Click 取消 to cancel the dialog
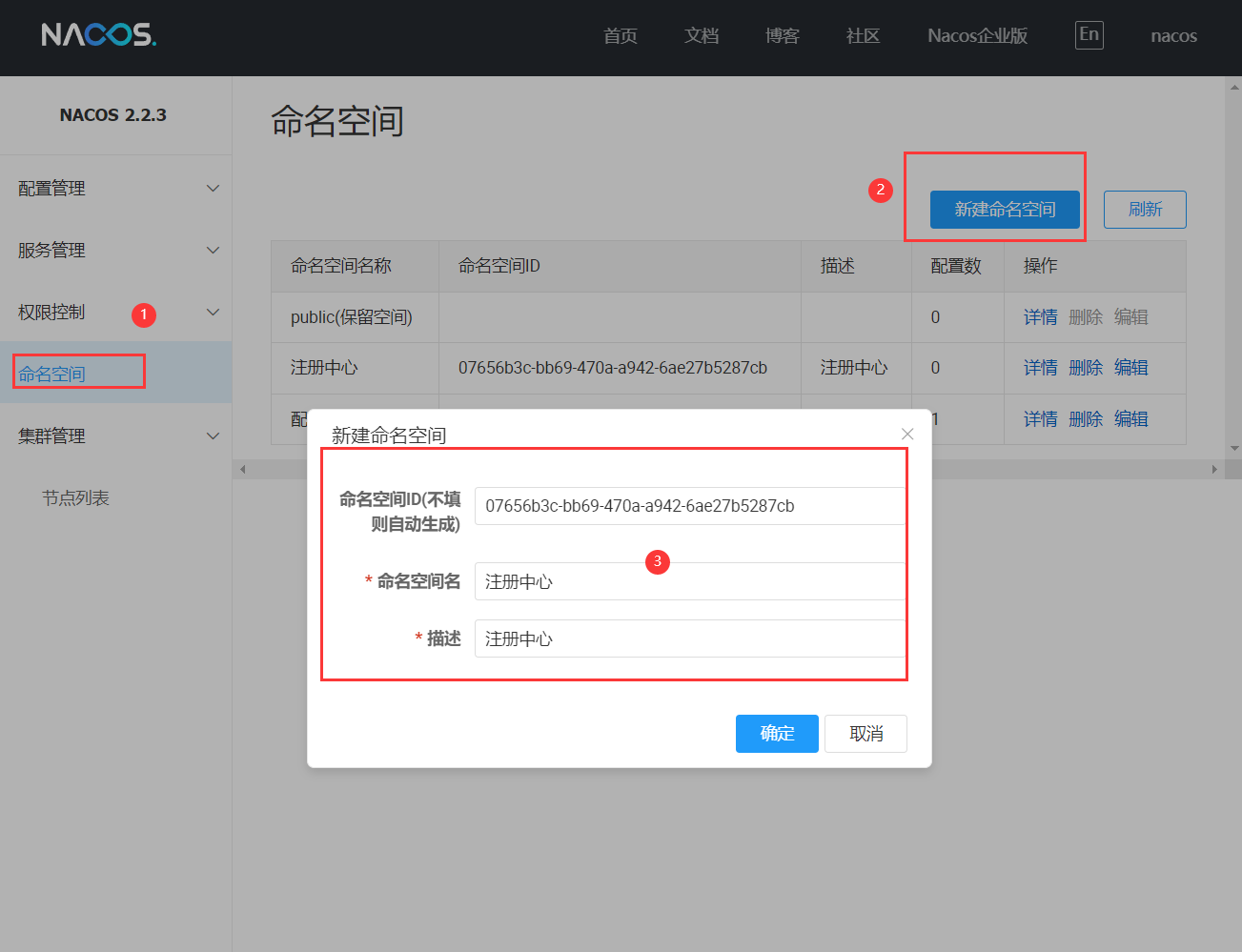 [865, 734]
